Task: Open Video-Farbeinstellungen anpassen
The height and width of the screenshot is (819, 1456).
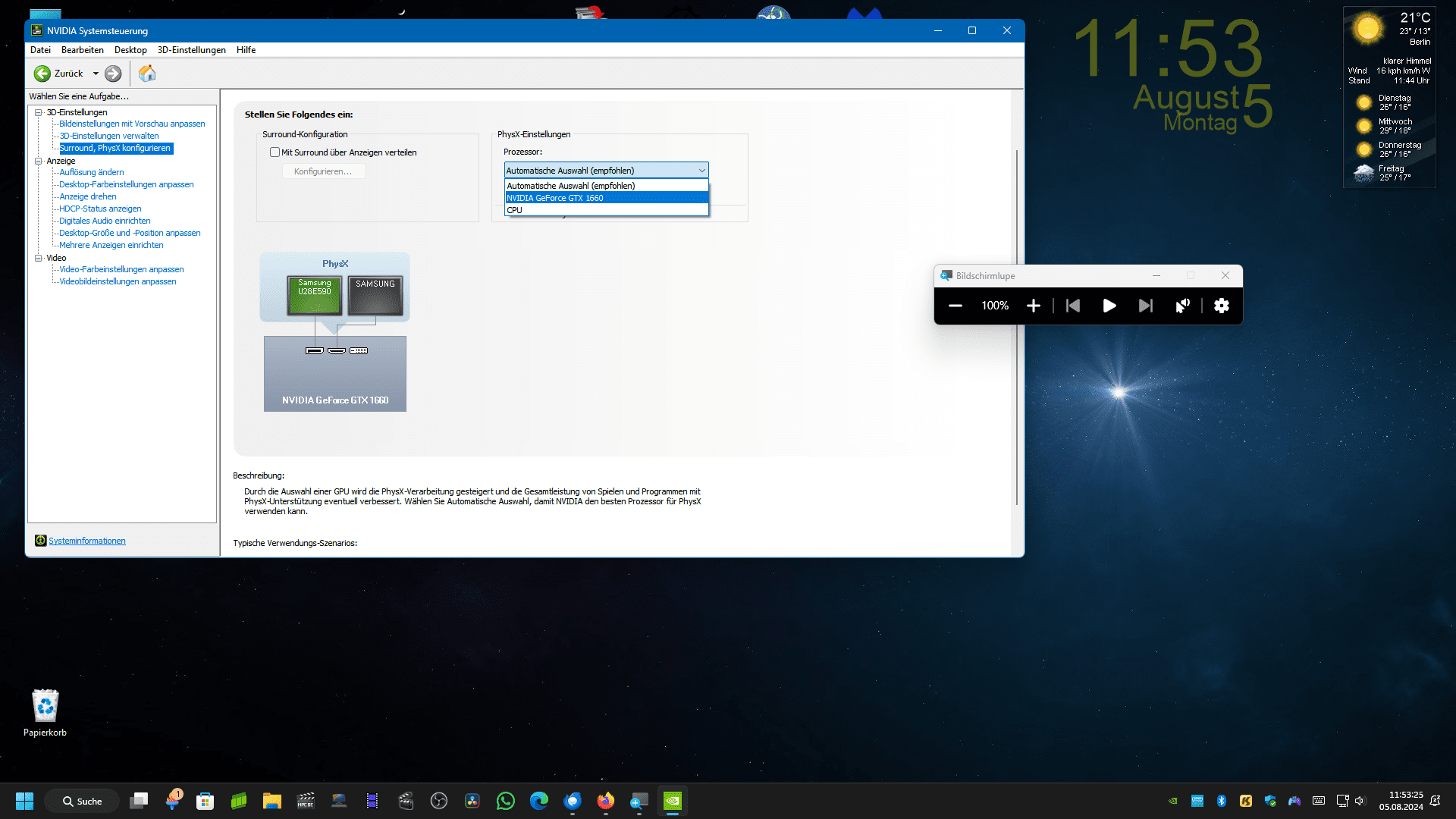Action: click(x=121, y=269)
